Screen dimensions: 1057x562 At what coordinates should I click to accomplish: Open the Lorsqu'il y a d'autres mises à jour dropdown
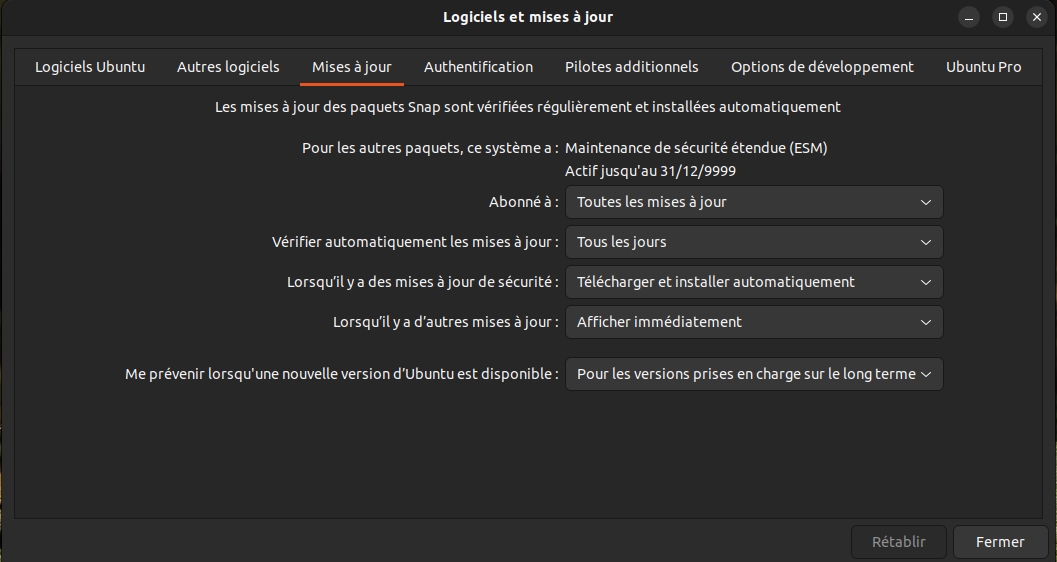click(754, 322)
